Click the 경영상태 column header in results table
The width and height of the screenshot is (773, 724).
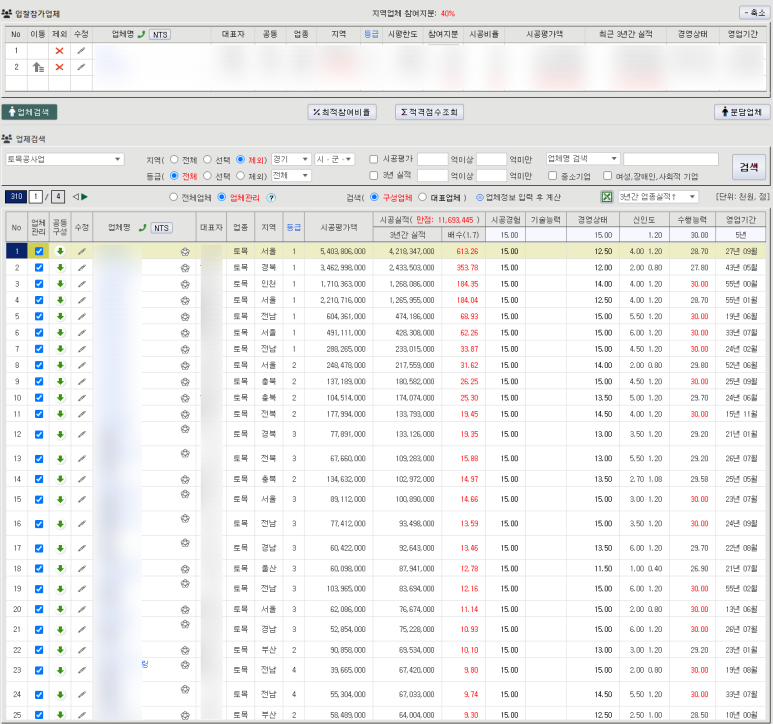pyautogui.click(x=593, y=220)
